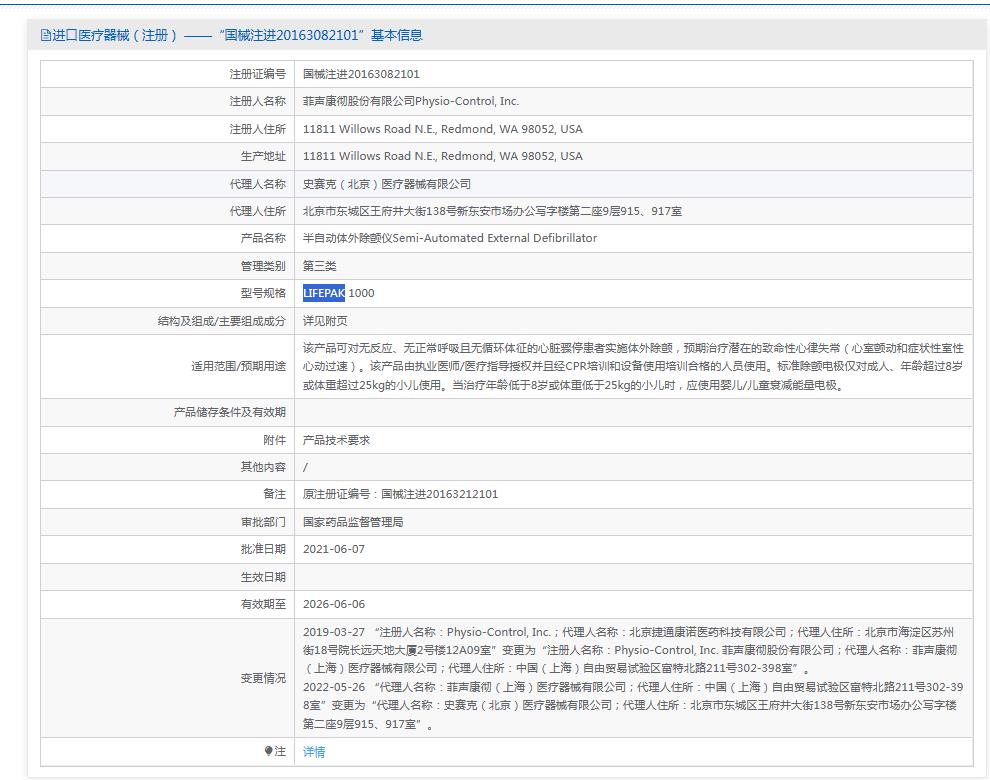The width and height of the screenshot is (990, 780).
Task: Click the 结构及组成/主要组成成分 label
Action: [x=222, y=321]
